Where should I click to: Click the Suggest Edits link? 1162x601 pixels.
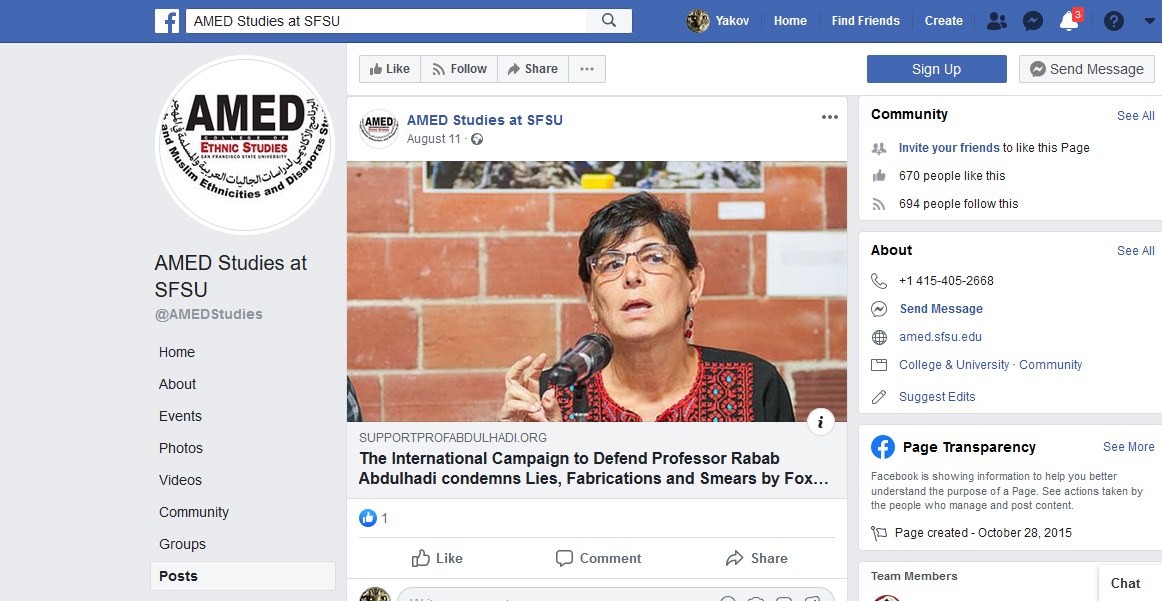point(937,396)
